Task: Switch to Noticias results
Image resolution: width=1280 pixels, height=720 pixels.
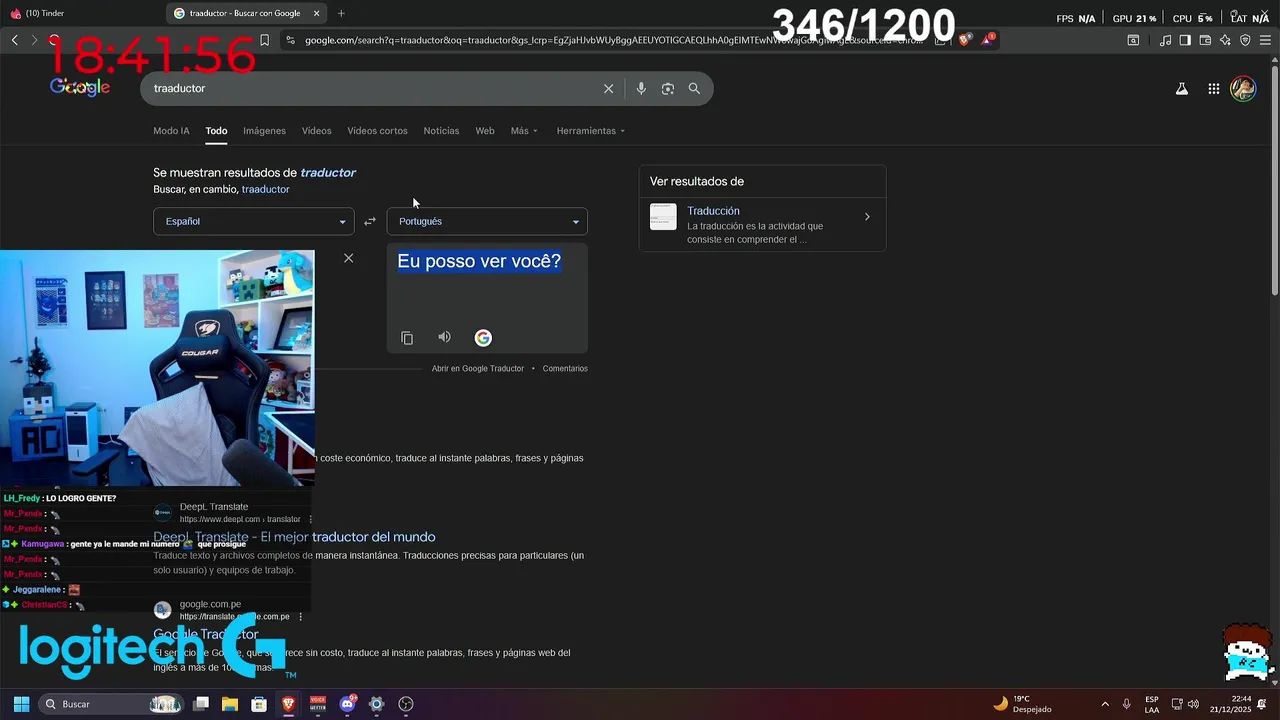Action: point(441,131)
